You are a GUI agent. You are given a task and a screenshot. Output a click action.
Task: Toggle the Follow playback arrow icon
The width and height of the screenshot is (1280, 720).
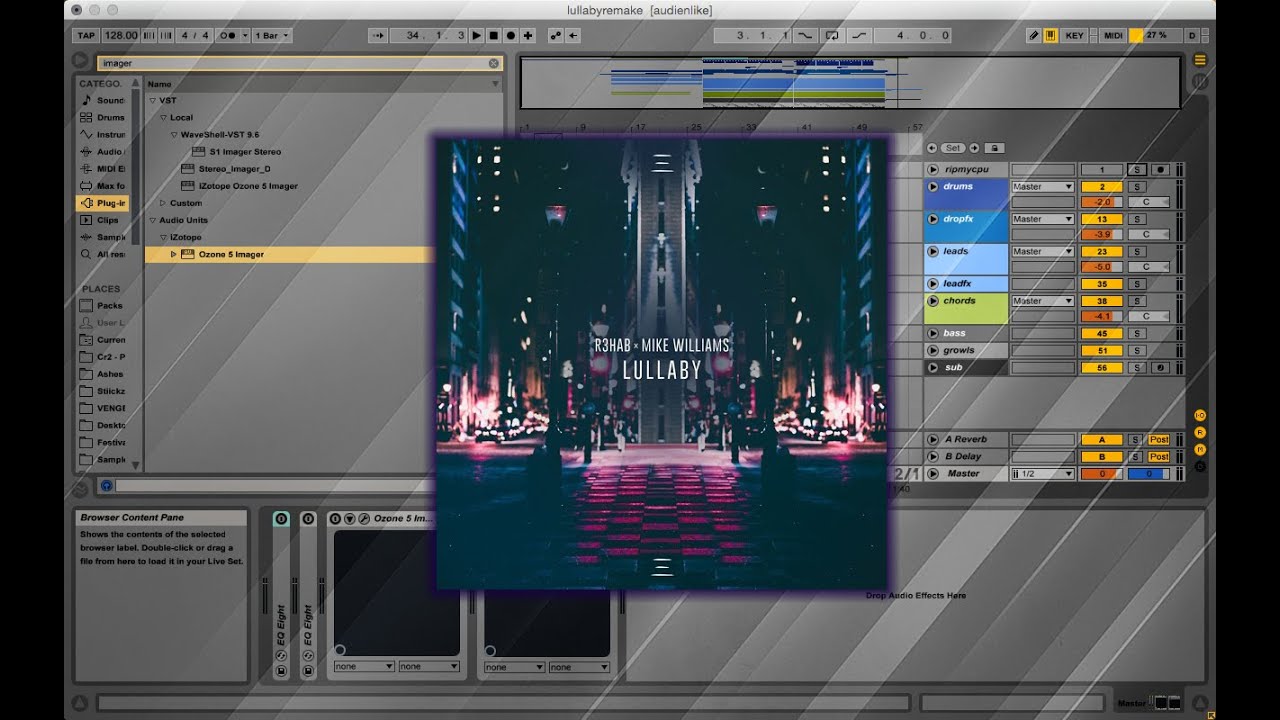(x=378, y=35)
